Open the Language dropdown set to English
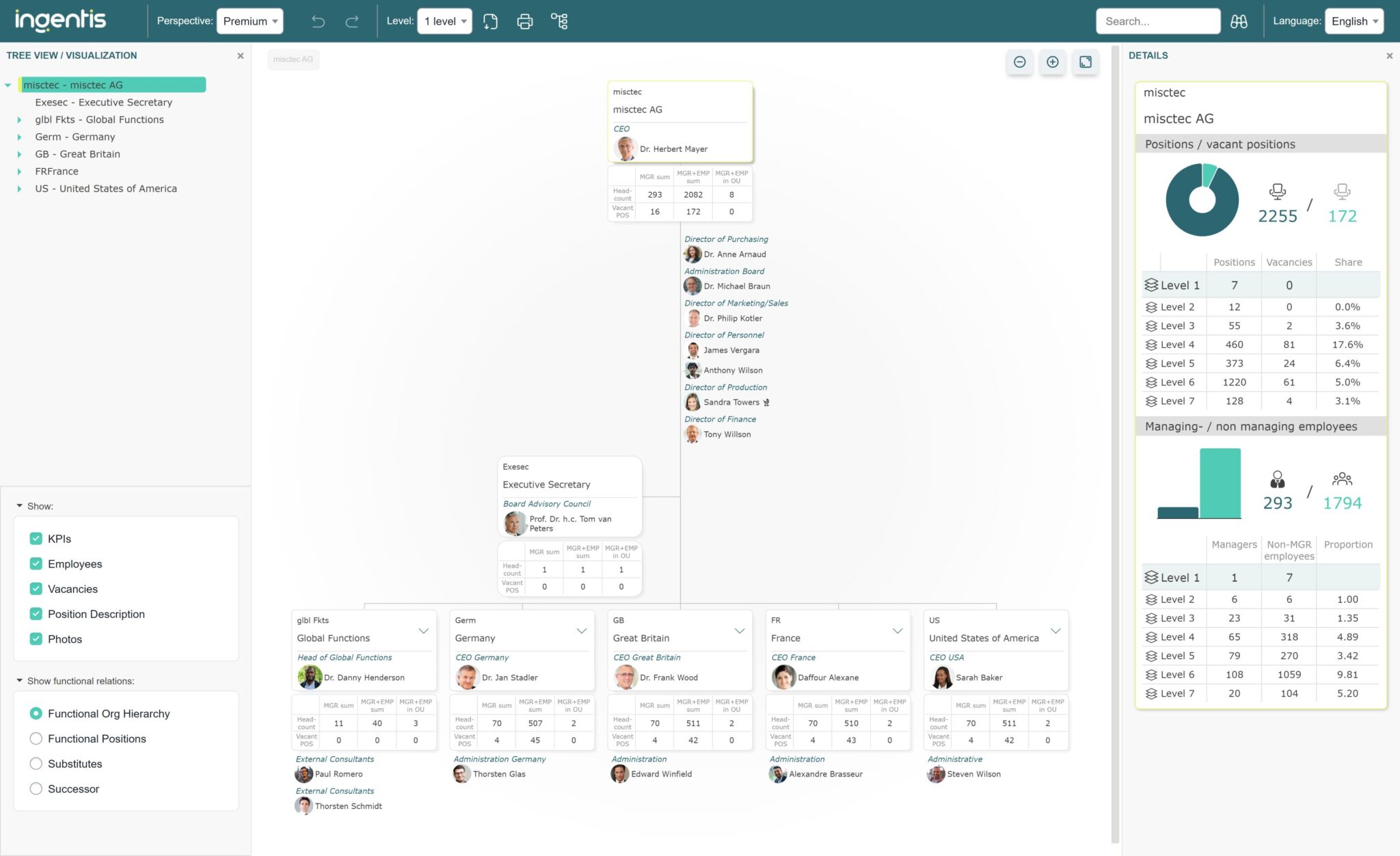The height and width of the screenshot is (856, 1400). click(x=1354, y=21)
